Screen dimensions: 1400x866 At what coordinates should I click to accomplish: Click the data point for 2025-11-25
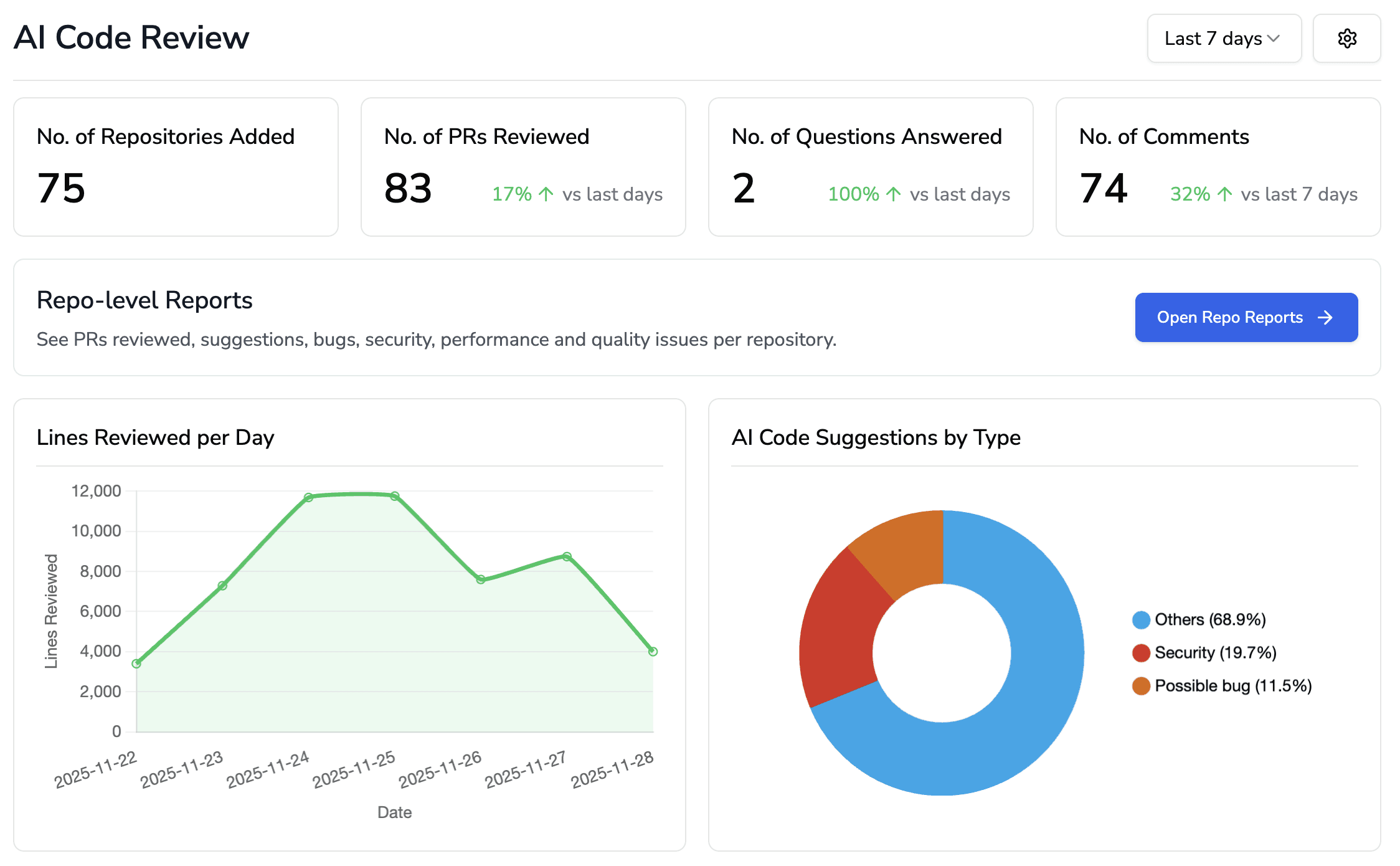coord(394,495)
